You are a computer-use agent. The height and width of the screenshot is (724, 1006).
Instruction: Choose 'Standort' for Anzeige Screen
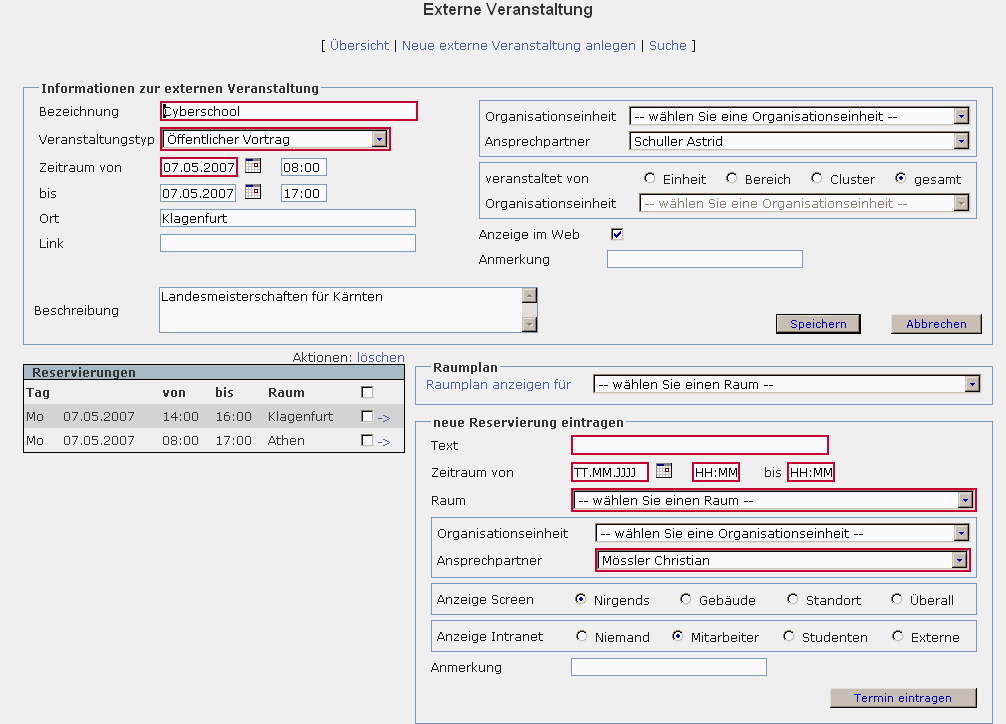pyautogui.click(x=793, y=599)
